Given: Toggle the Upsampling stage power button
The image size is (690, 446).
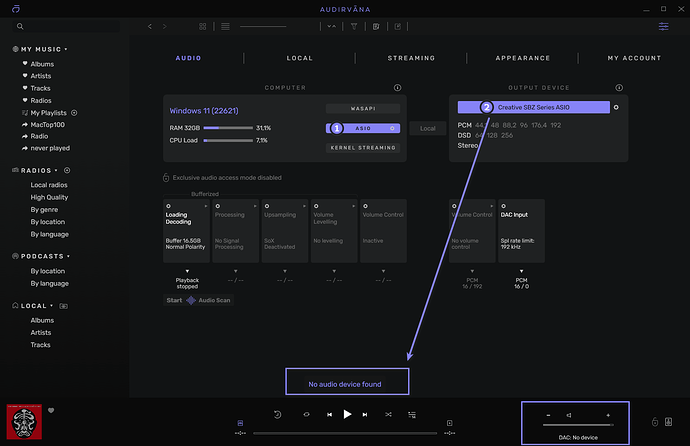Looking at the screenshot, I should (x=267, y=206).
